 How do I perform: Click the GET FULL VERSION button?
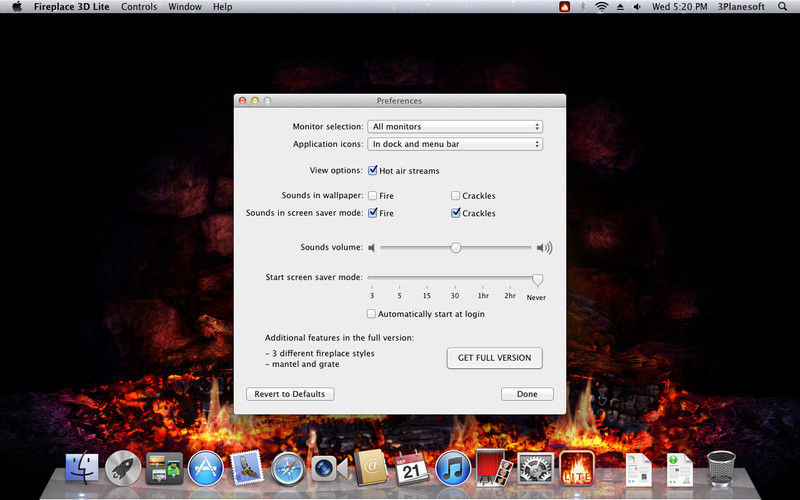494,358
